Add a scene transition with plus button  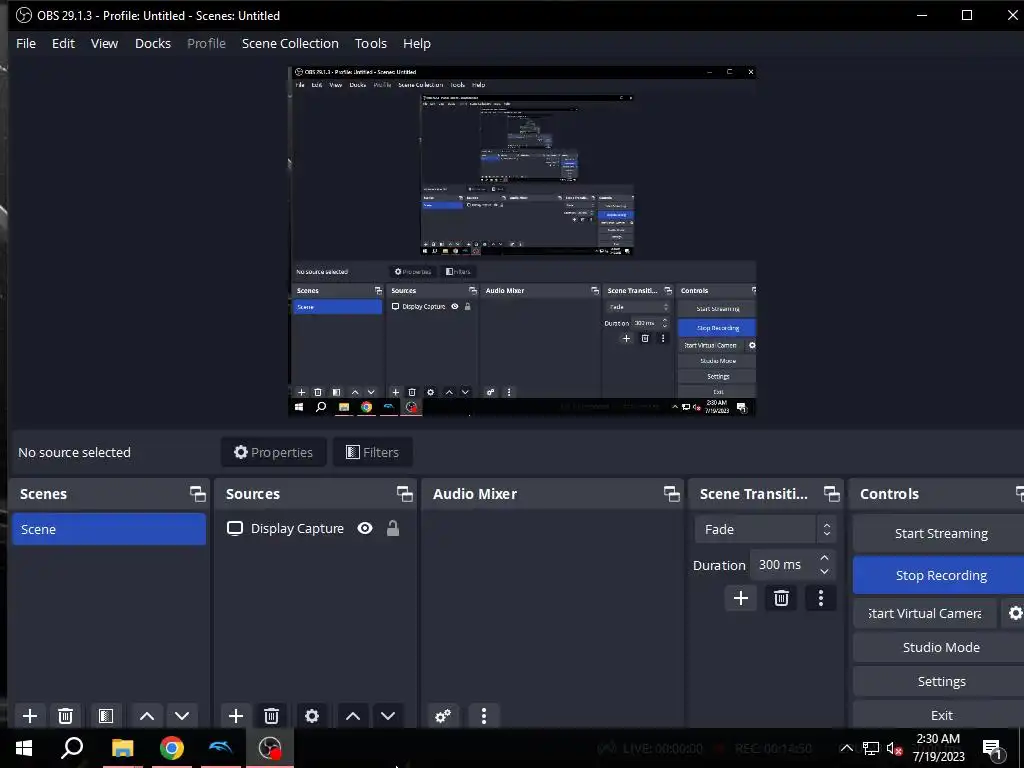point(741,598)
